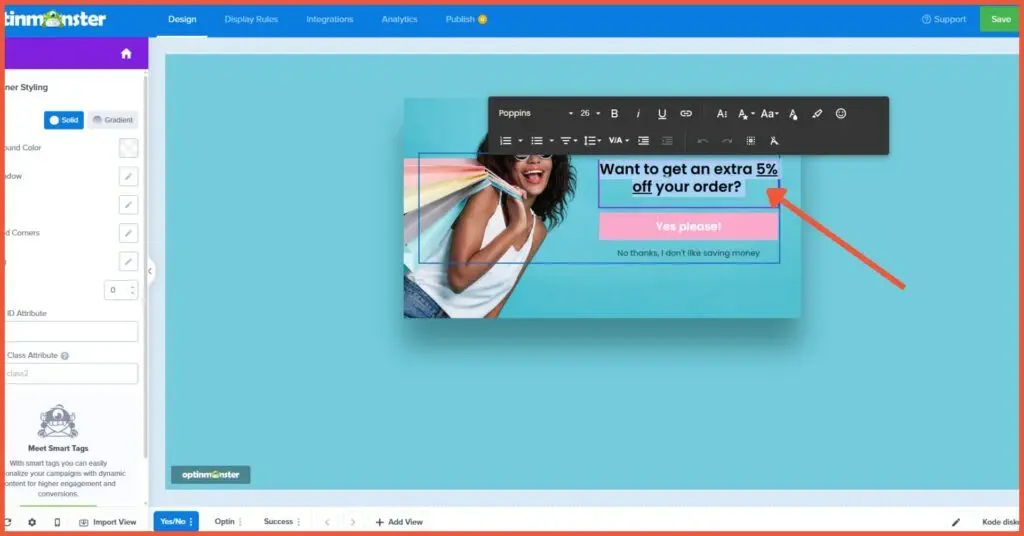Screen dimensions: 1024x536
Task: Toggle bold formatting in text toolbar
Action: pos(614,114)
